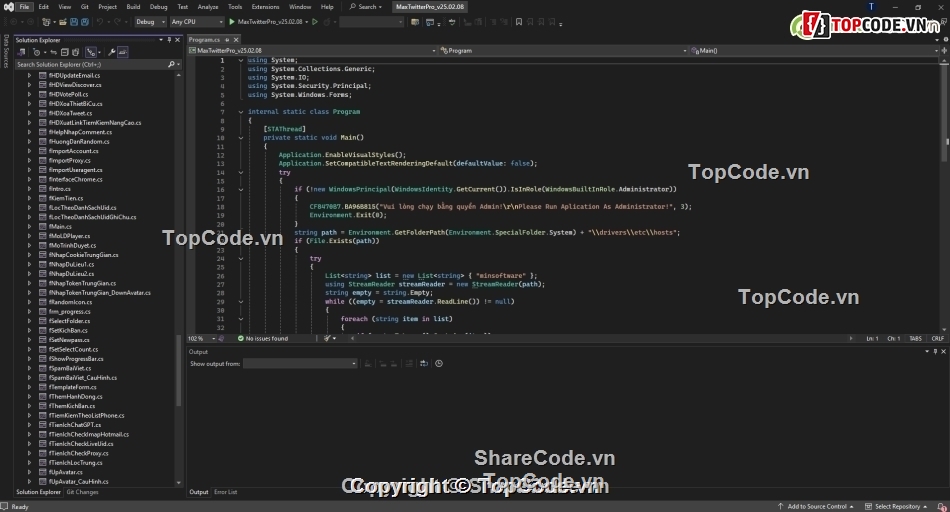Click the notifications bell in the status bar
This screenshot has height=512, width=950.
pyautogui.click(x=942, y=507)
